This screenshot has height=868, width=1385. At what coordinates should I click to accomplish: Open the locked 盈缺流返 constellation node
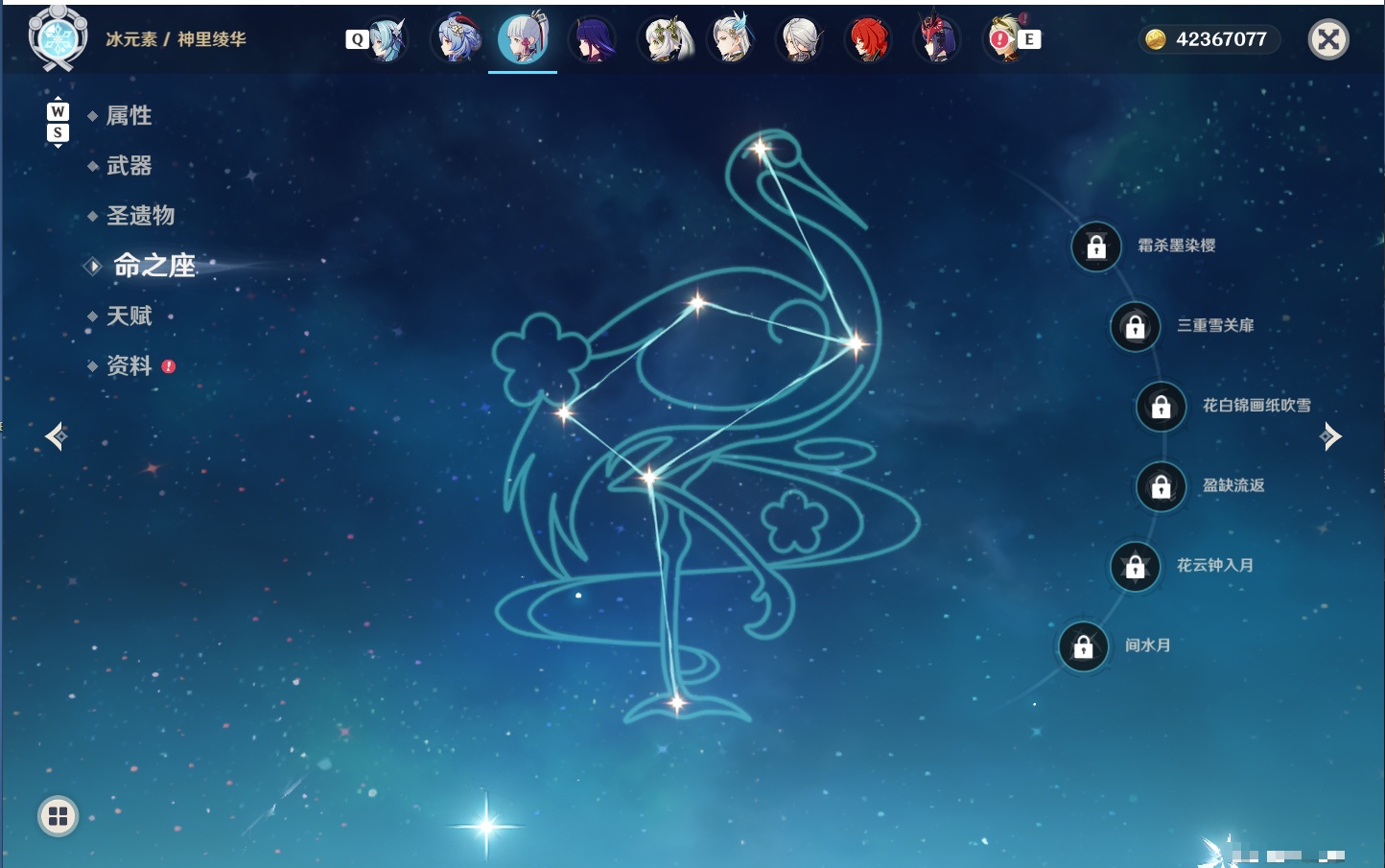[1161, 486]
